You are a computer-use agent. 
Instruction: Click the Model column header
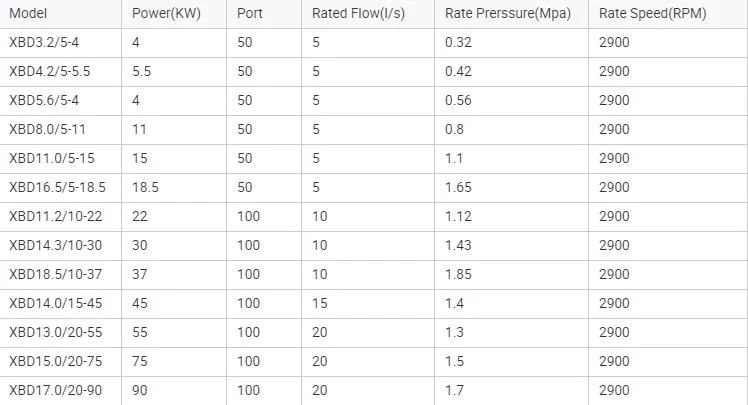pyautogui.click(x=28, y=15)
